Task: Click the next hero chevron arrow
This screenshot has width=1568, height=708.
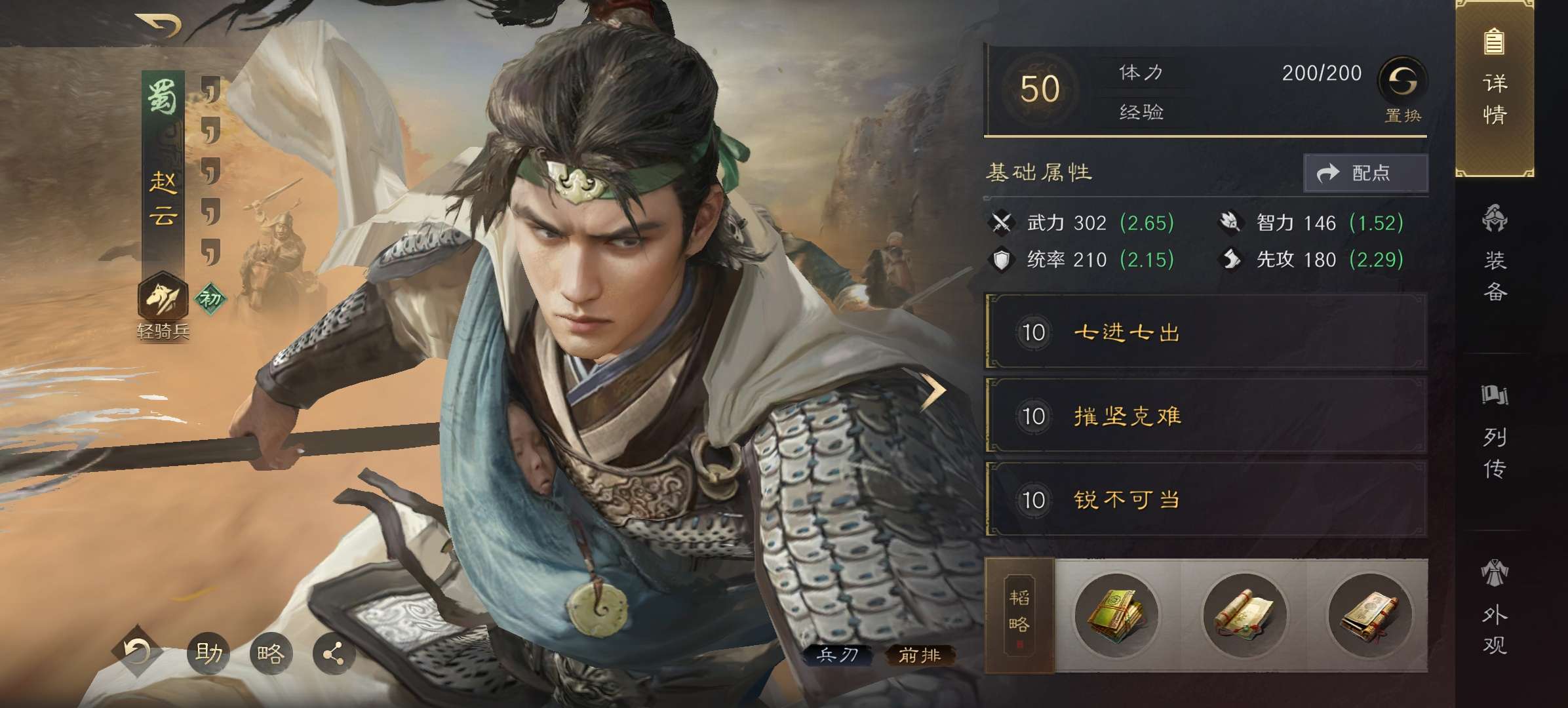Action: tap(933, 390)
